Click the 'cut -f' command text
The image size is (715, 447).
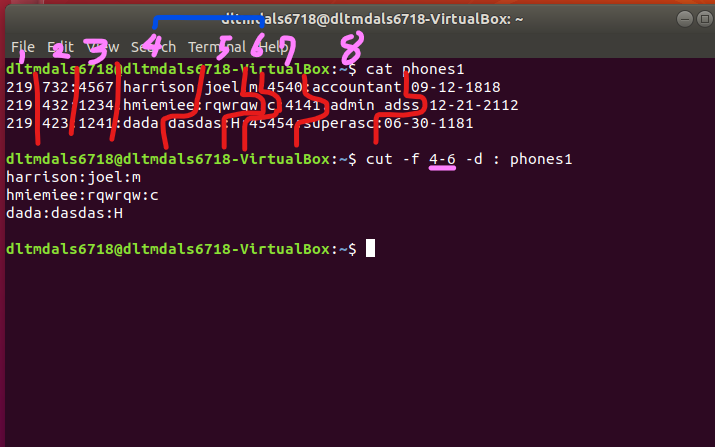[x=393, y=159]
